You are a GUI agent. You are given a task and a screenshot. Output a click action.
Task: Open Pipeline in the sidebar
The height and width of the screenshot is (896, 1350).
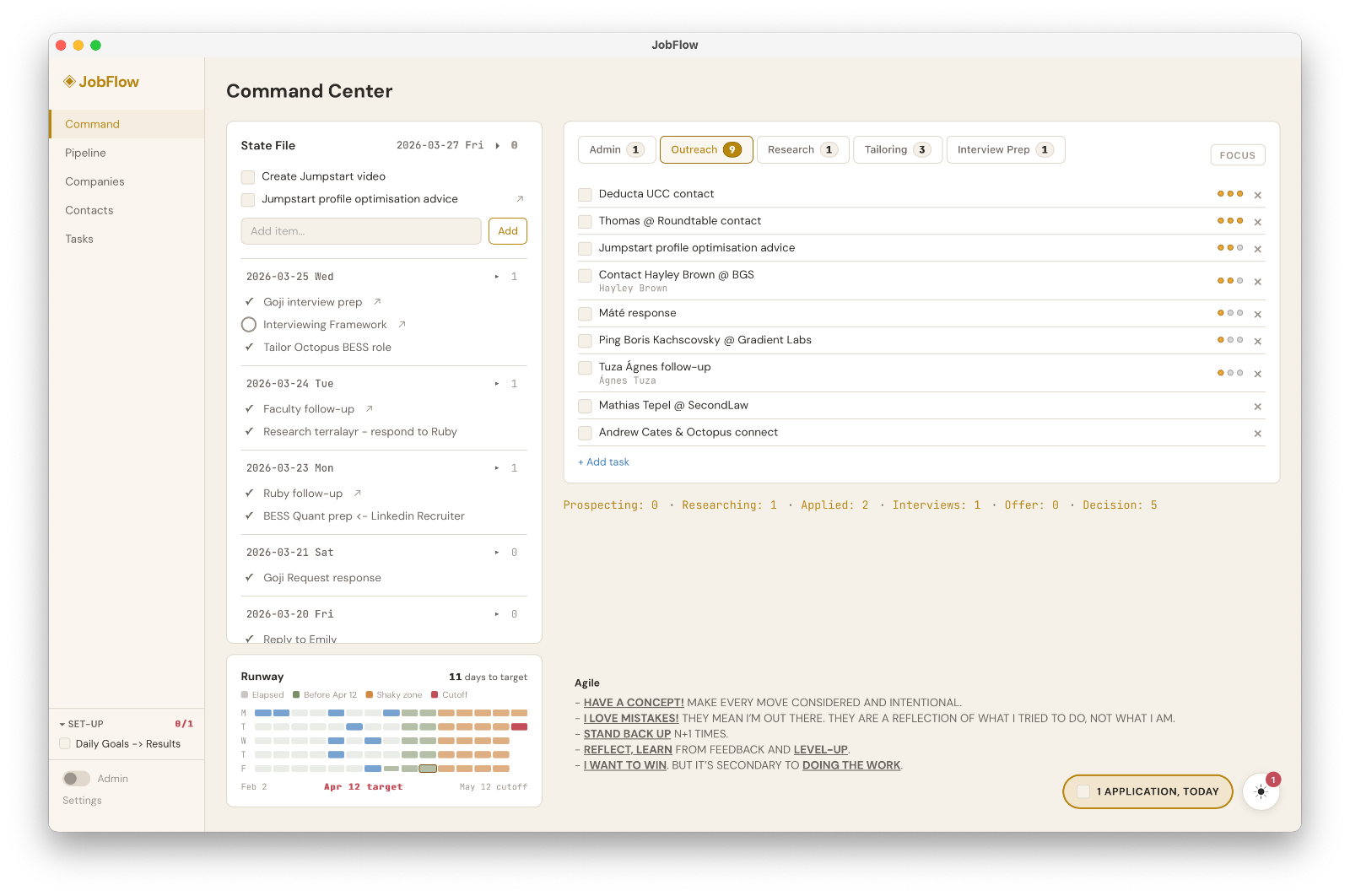[x=85, y=153]
